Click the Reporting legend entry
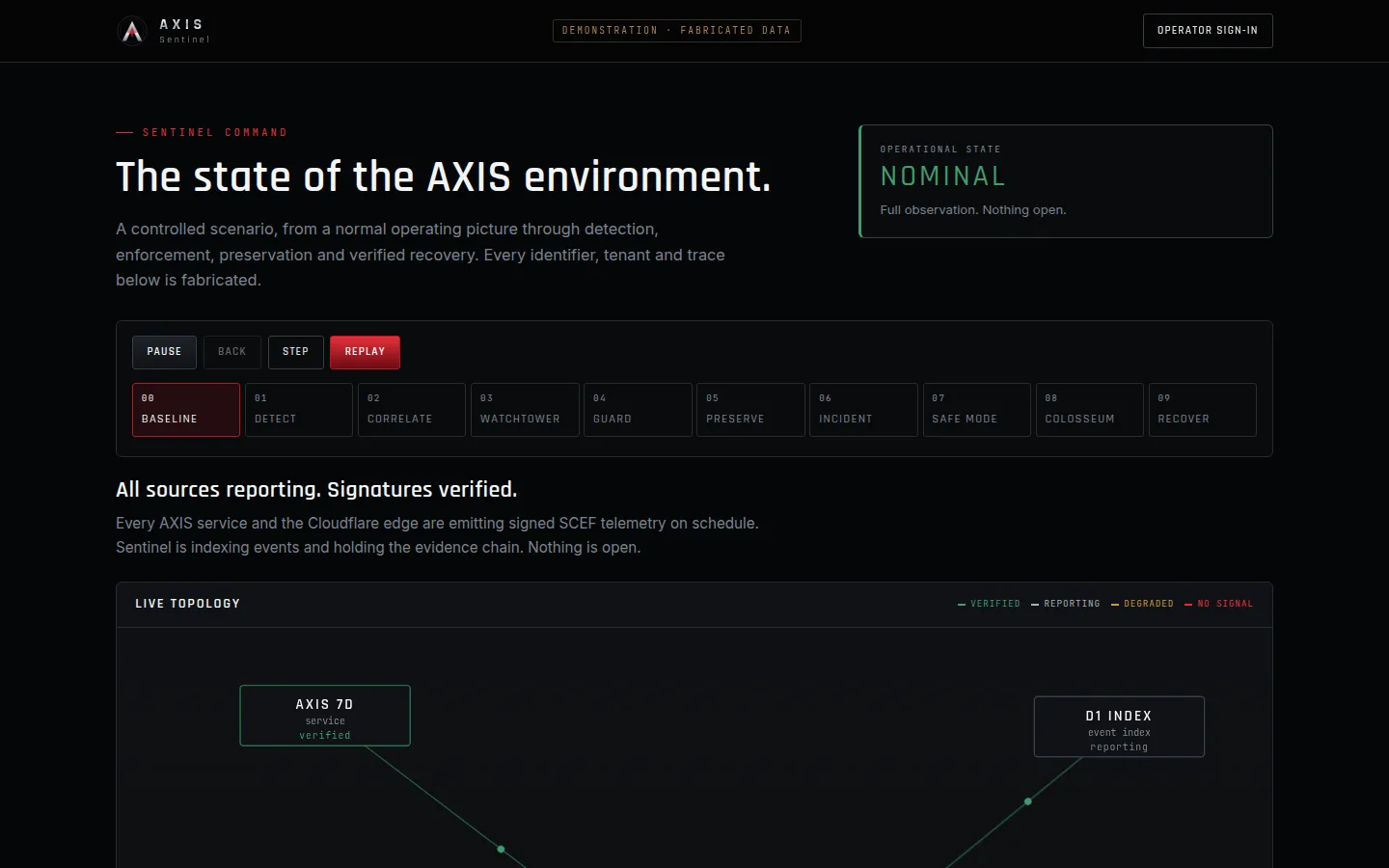 [1065, 604]
